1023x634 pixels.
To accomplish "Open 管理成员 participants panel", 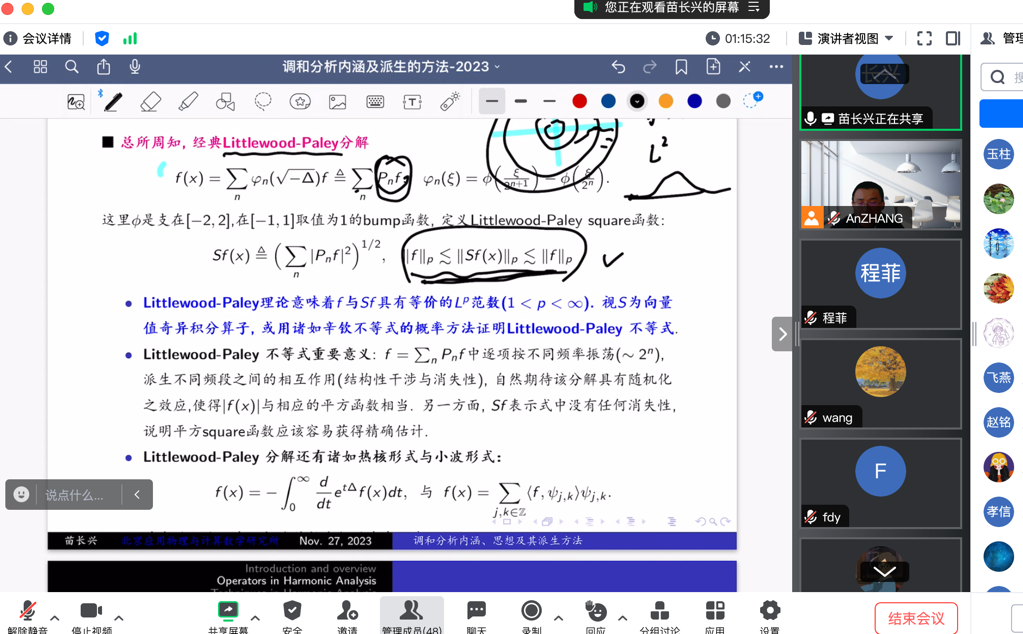I will point(411,615).
